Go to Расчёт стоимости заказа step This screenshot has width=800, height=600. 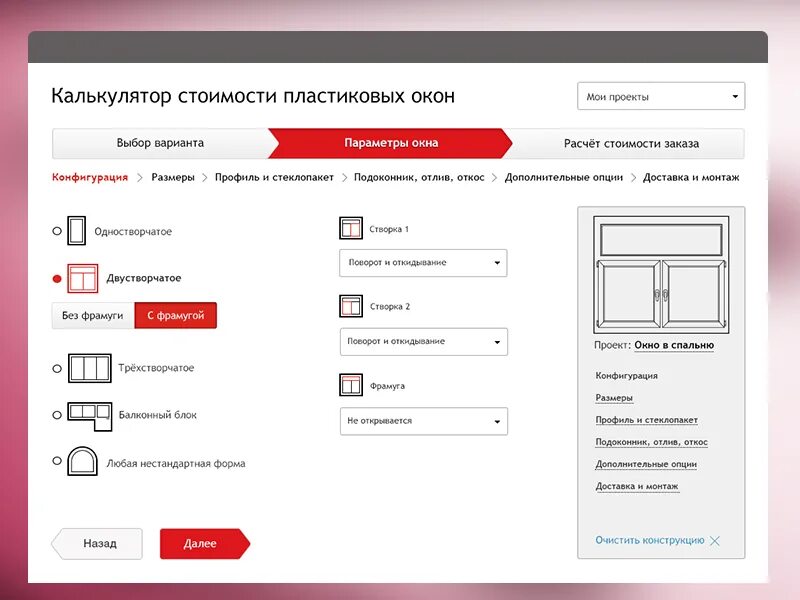631,143
